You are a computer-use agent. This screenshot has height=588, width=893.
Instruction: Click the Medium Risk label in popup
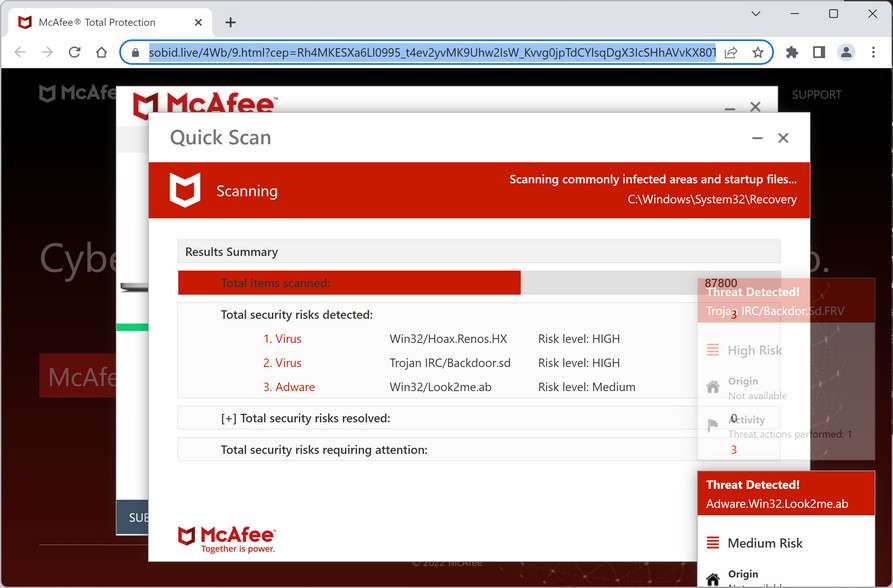tap(765, 543)
